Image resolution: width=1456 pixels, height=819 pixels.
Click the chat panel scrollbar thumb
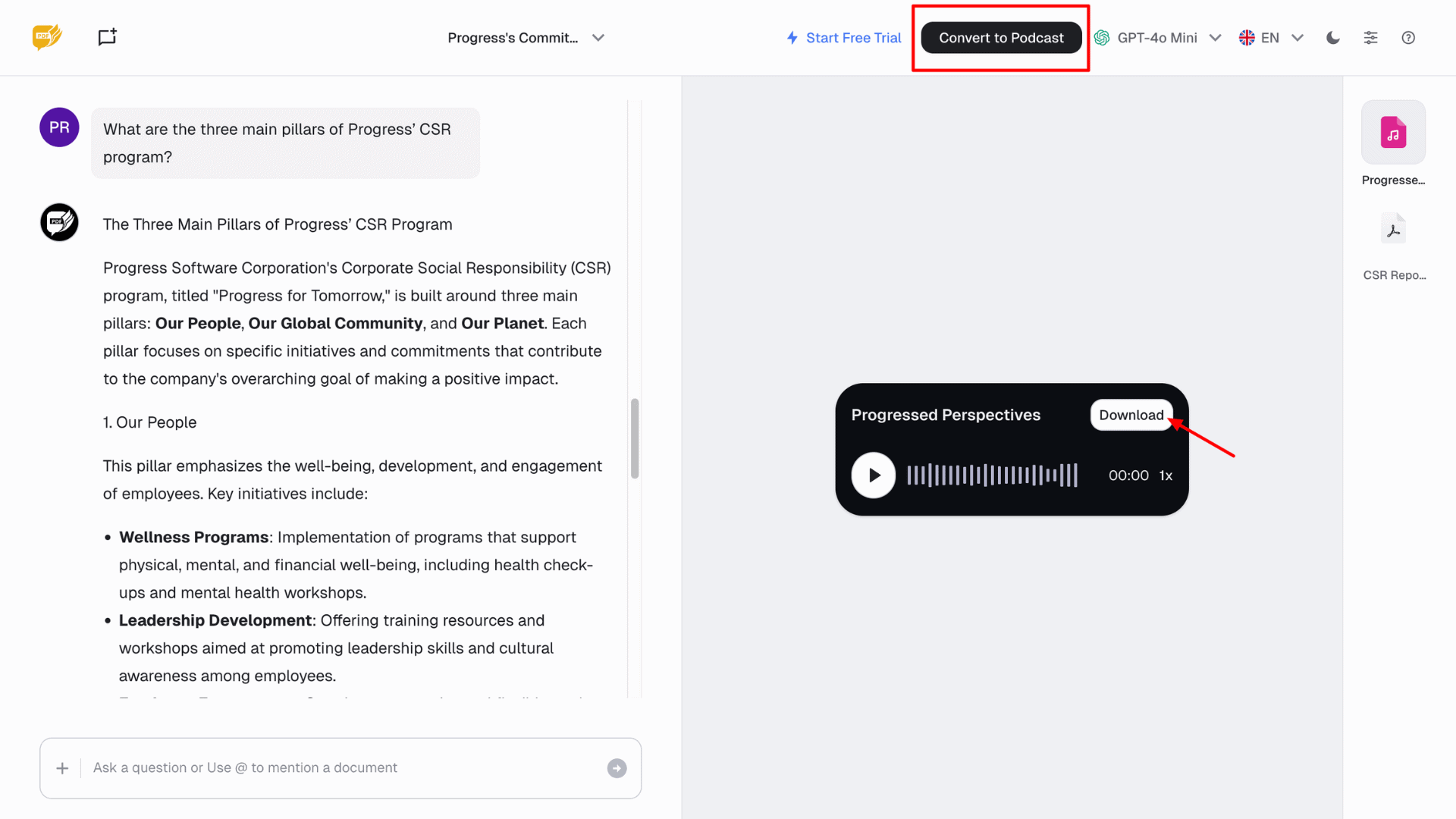click(x=635, y=438)
